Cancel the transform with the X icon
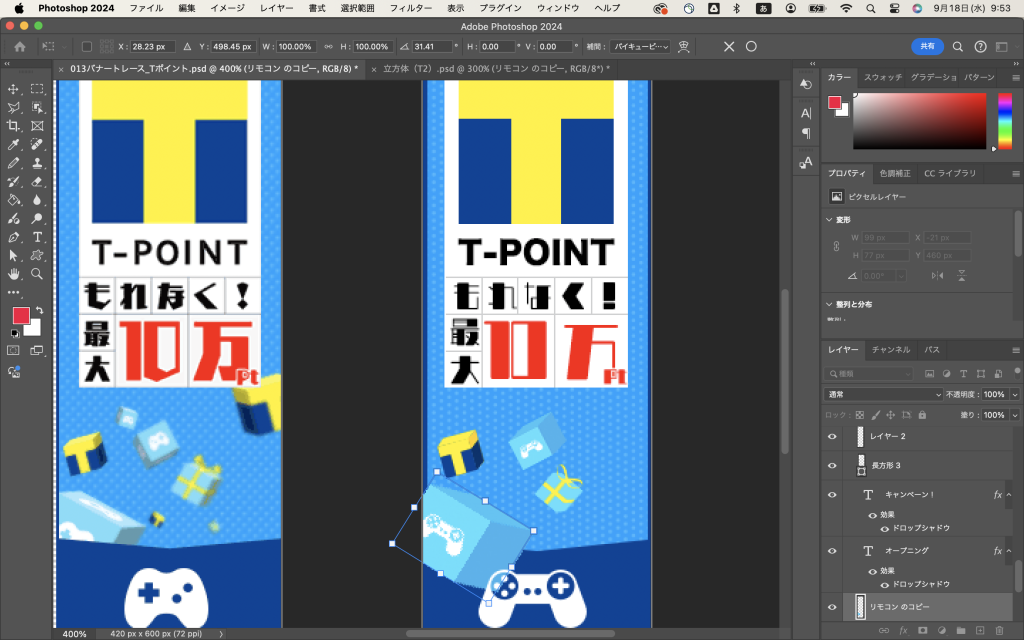This screenshot has height=640, width=1024. click(728, 46)
